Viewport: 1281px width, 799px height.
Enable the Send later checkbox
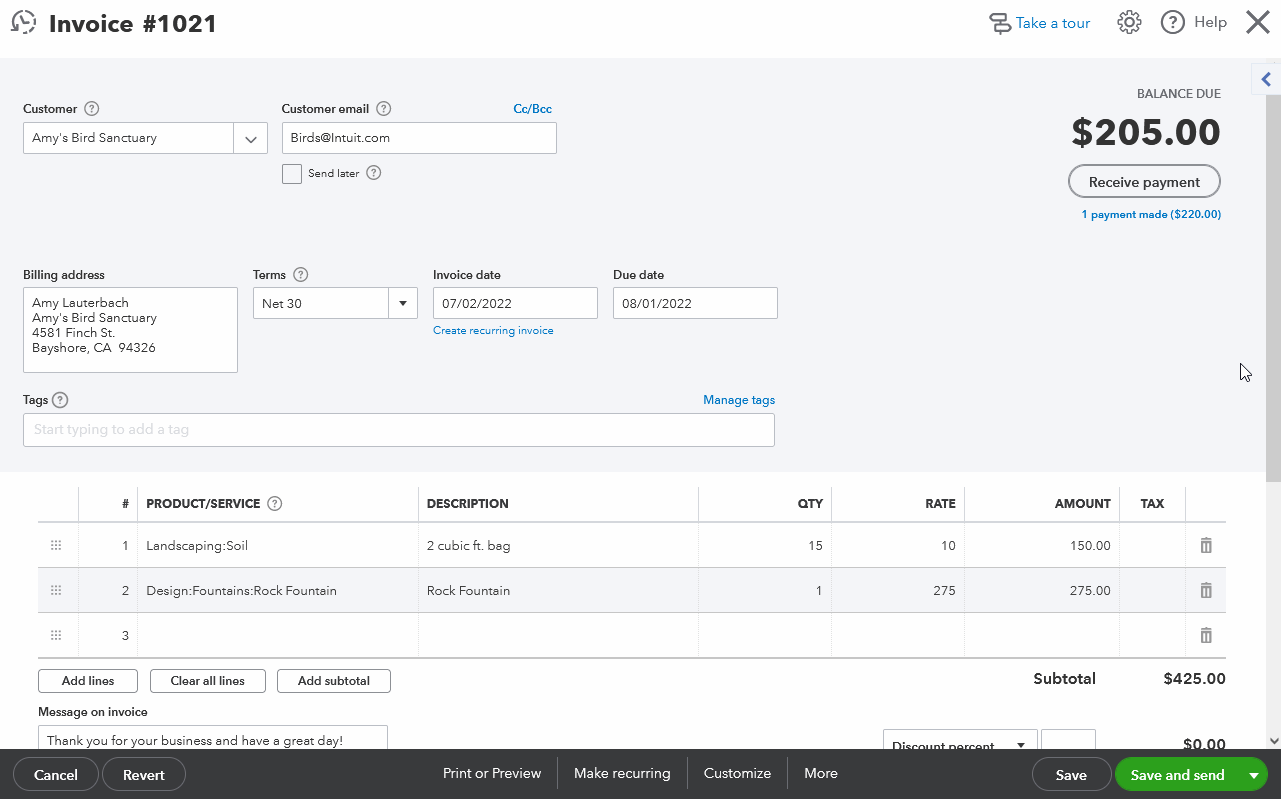292,174
